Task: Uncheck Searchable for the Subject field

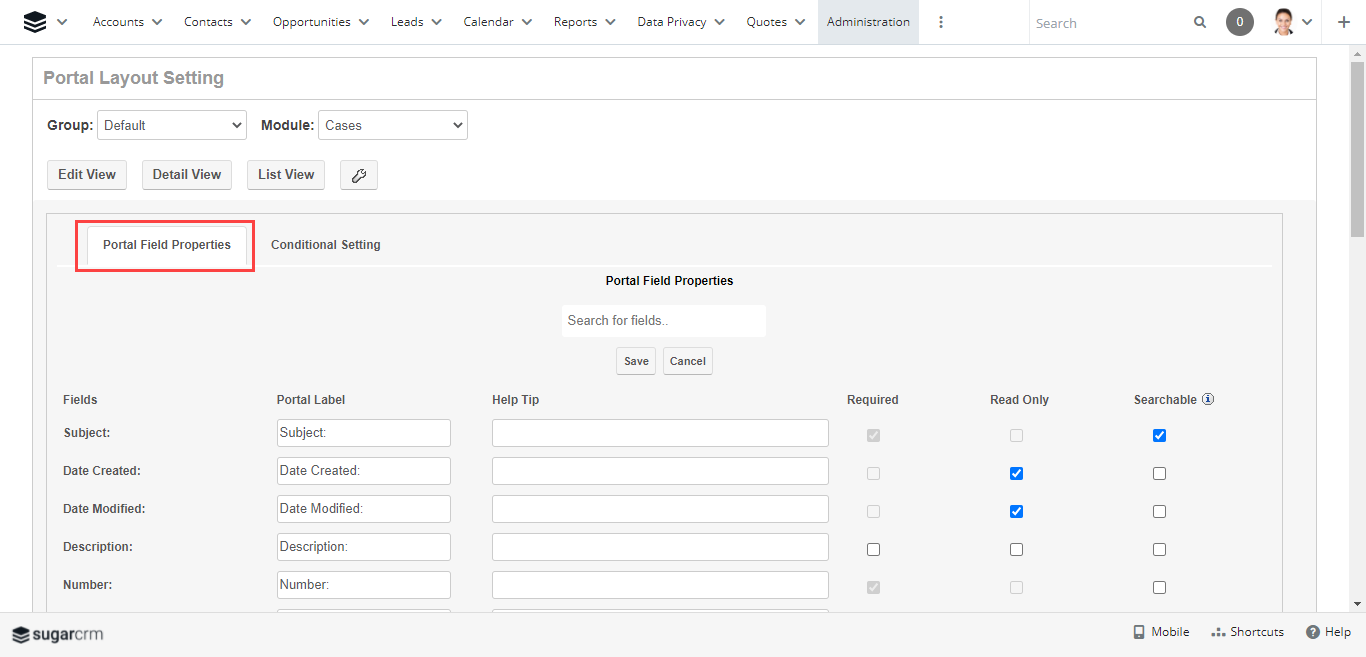Action: pos(1159,435)
